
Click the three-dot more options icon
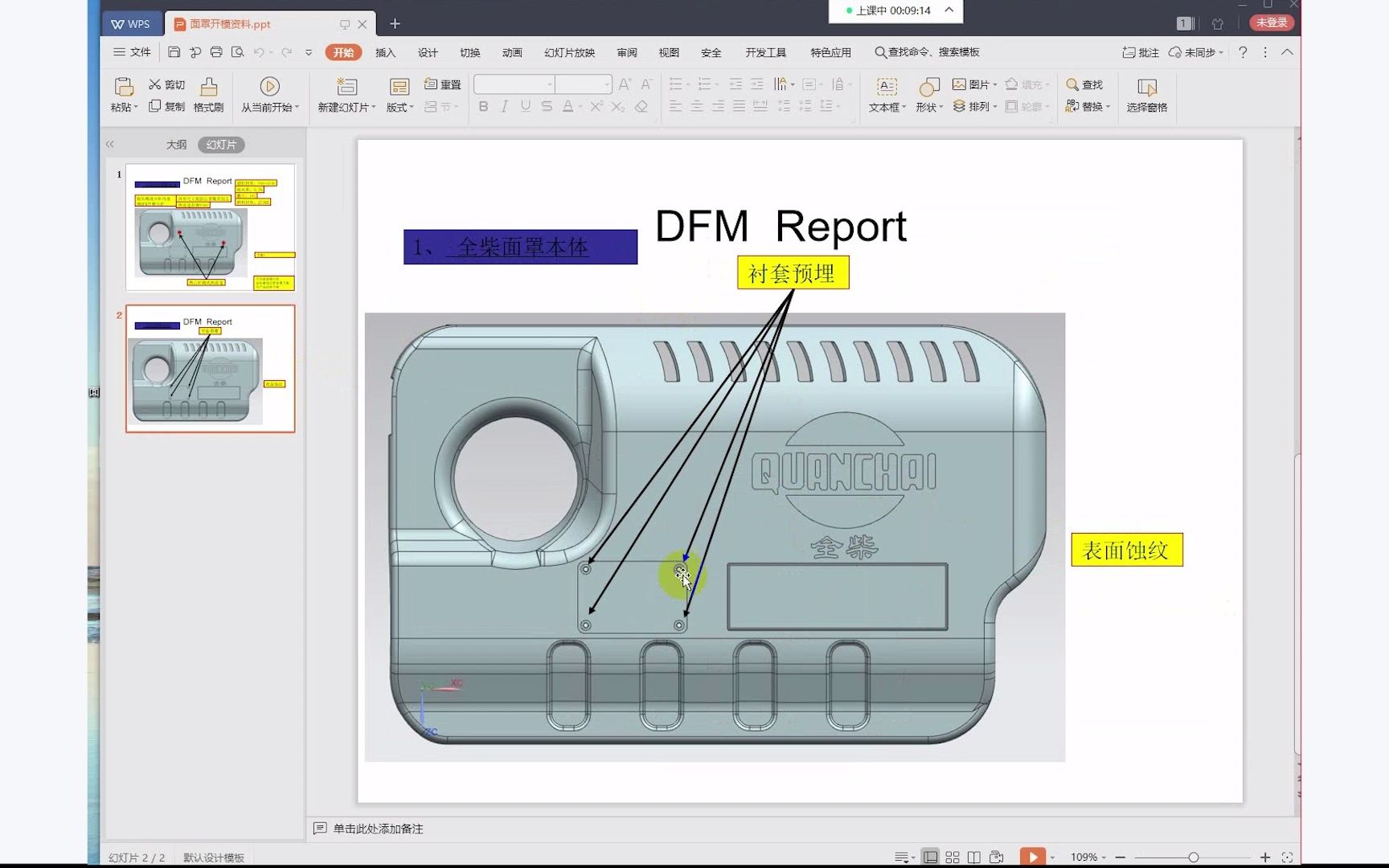click(1265, 52)
